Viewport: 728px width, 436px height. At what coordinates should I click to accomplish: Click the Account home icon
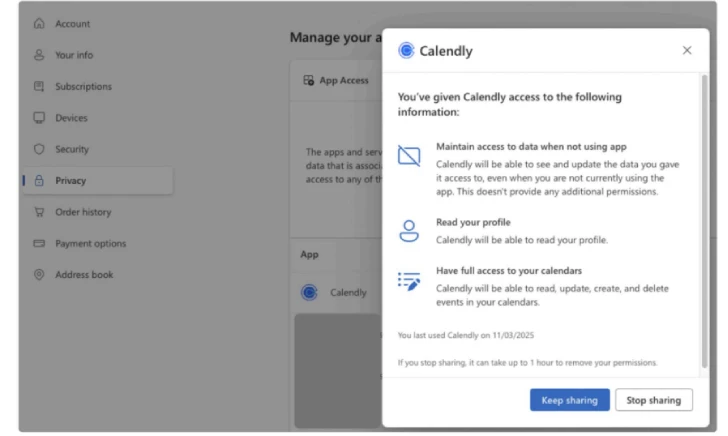39,23
